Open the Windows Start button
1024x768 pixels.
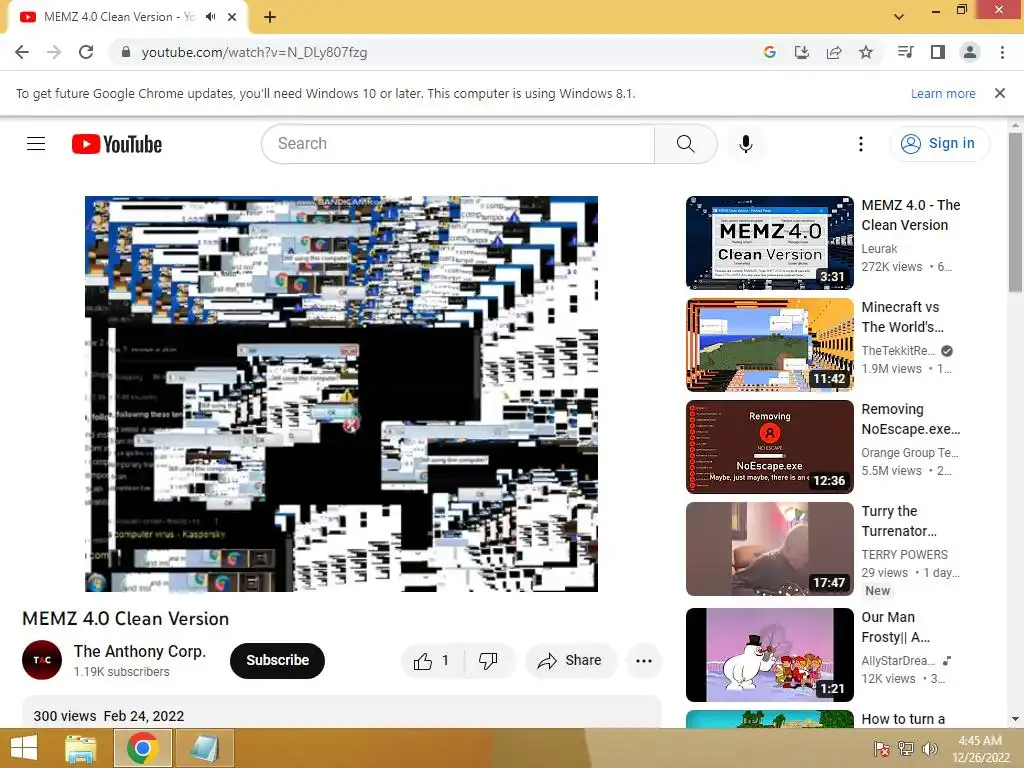pyautogui.click(x=24, y=748)
